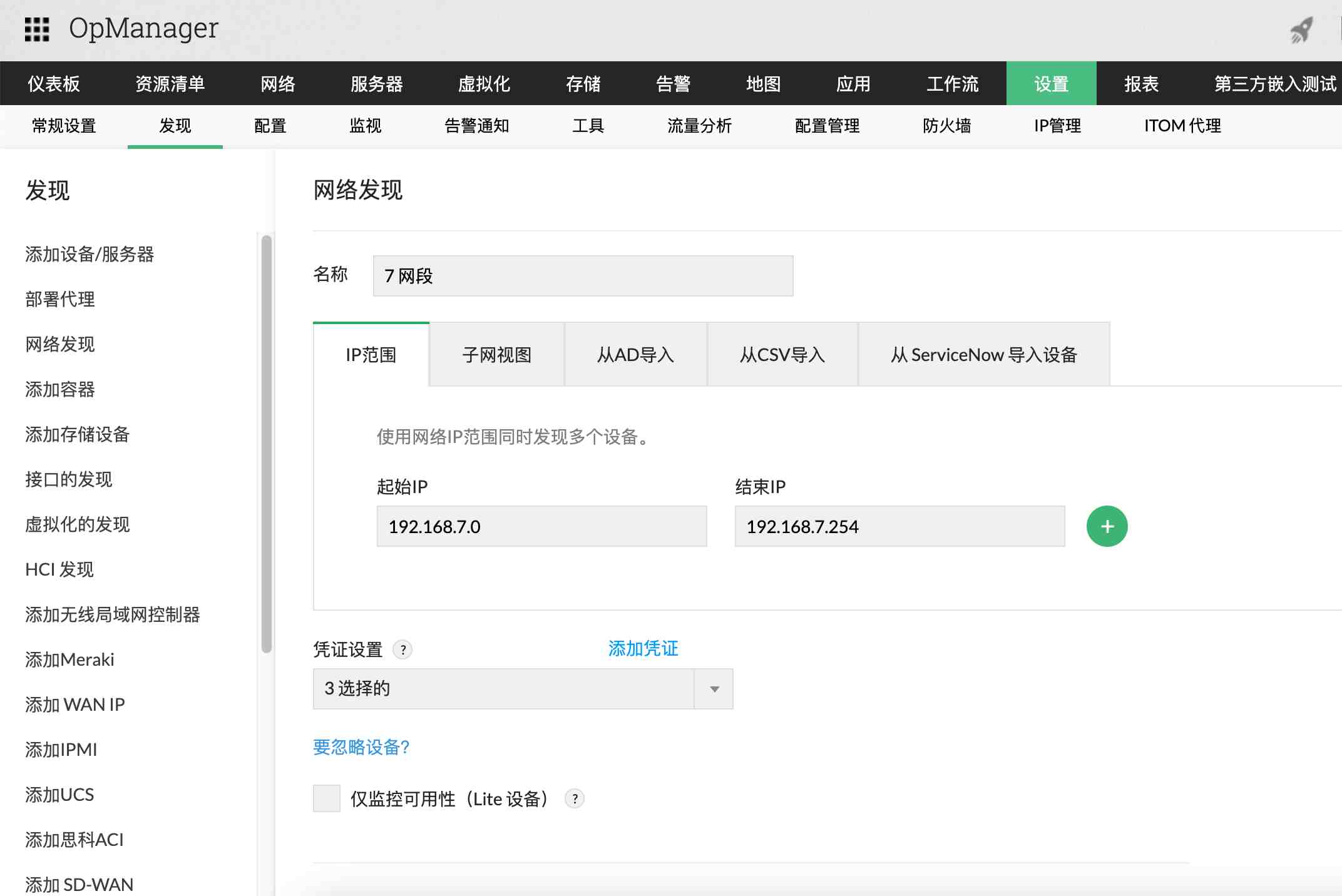Click the 报表 menu in the navigation bar
The image size is (1342, 896).
(x=1140, y=83)
